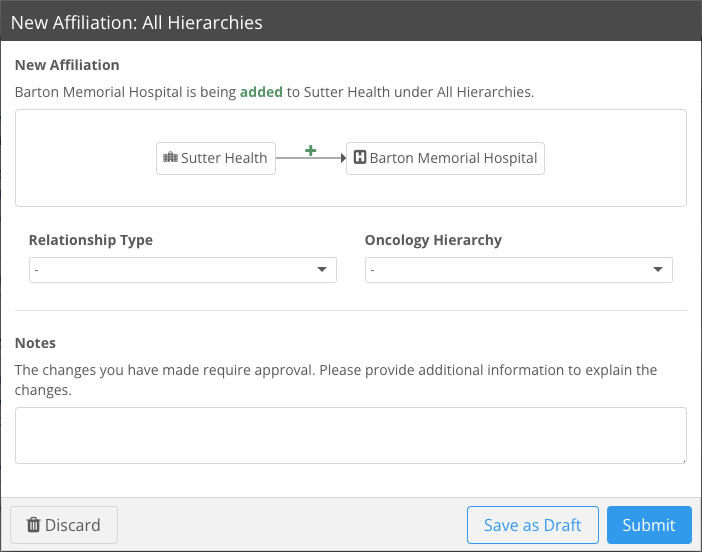Click the trash can icon on Discard
702x552 pixels.
(x=33, y=525)
